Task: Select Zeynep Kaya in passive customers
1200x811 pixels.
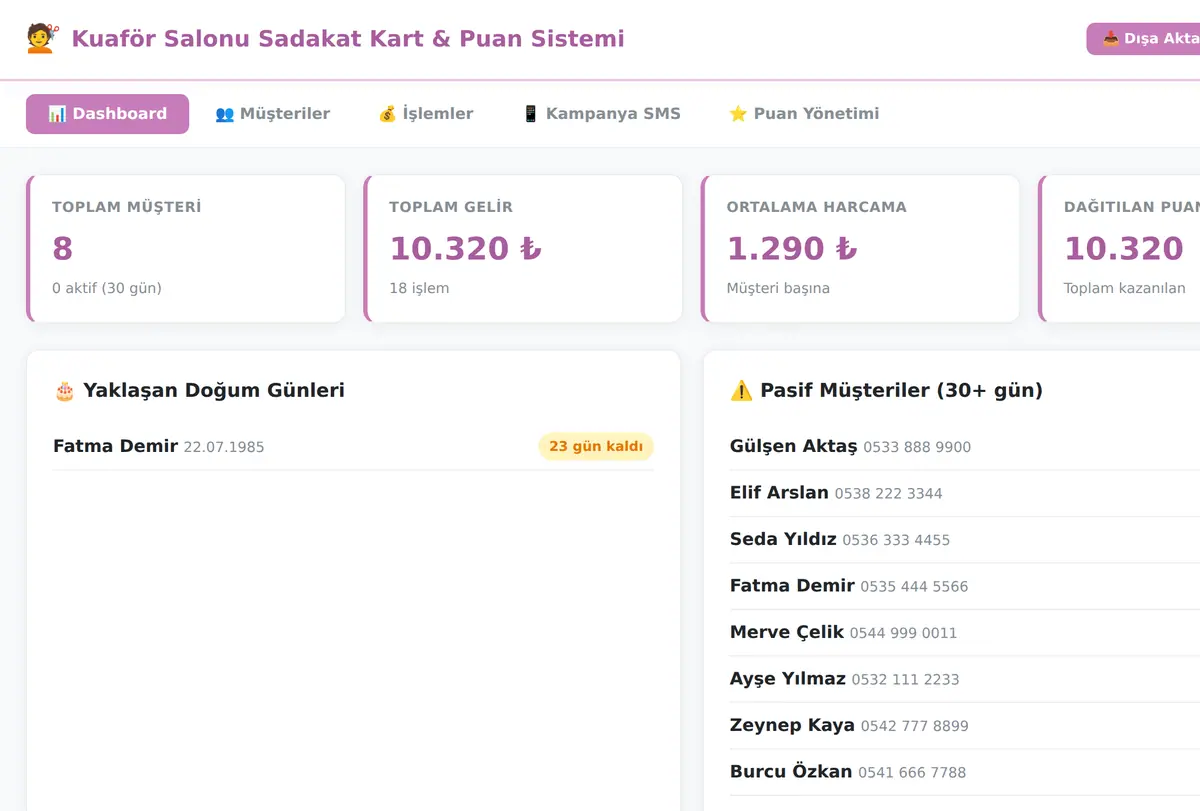Action: (792, 725)
